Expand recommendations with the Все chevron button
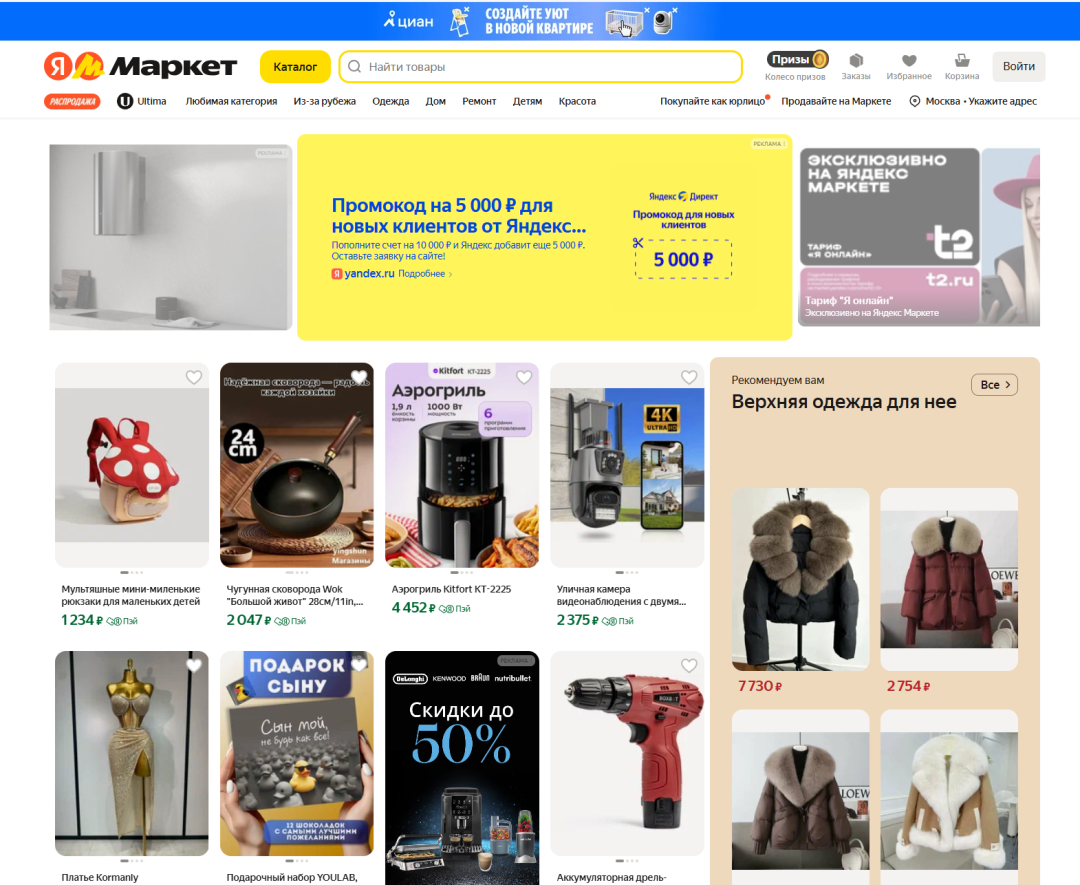 point(994,384)
